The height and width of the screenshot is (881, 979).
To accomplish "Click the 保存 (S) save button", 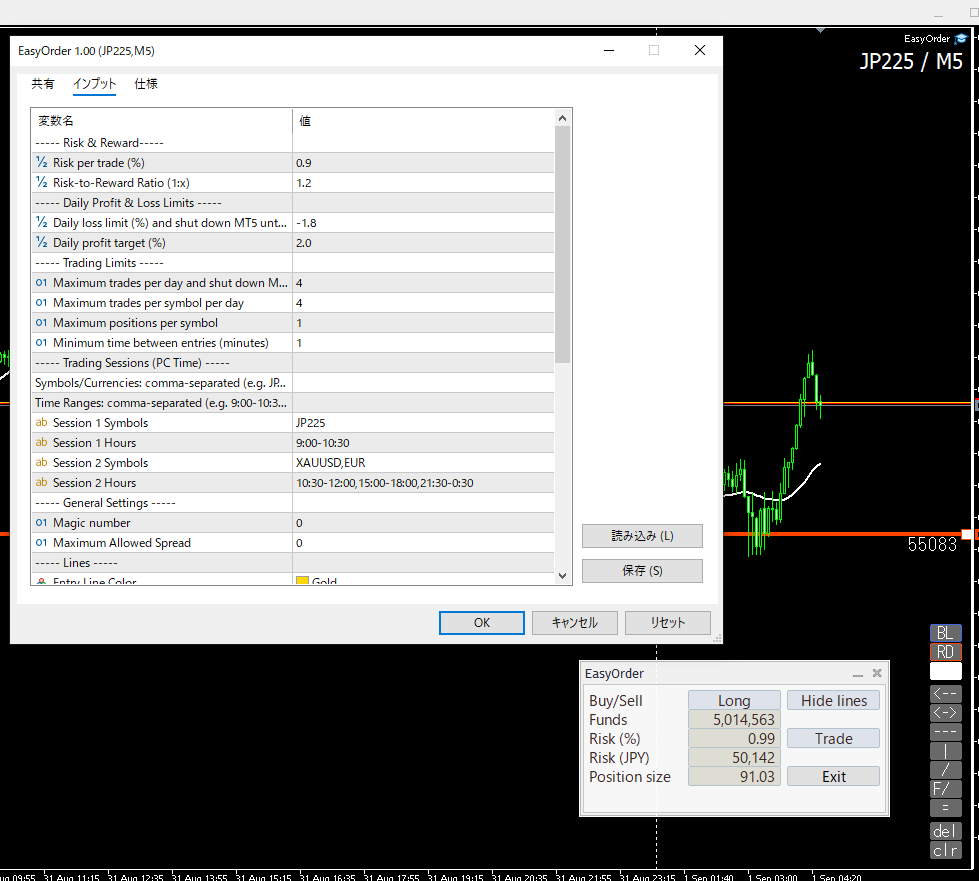I will pos(642,571).
